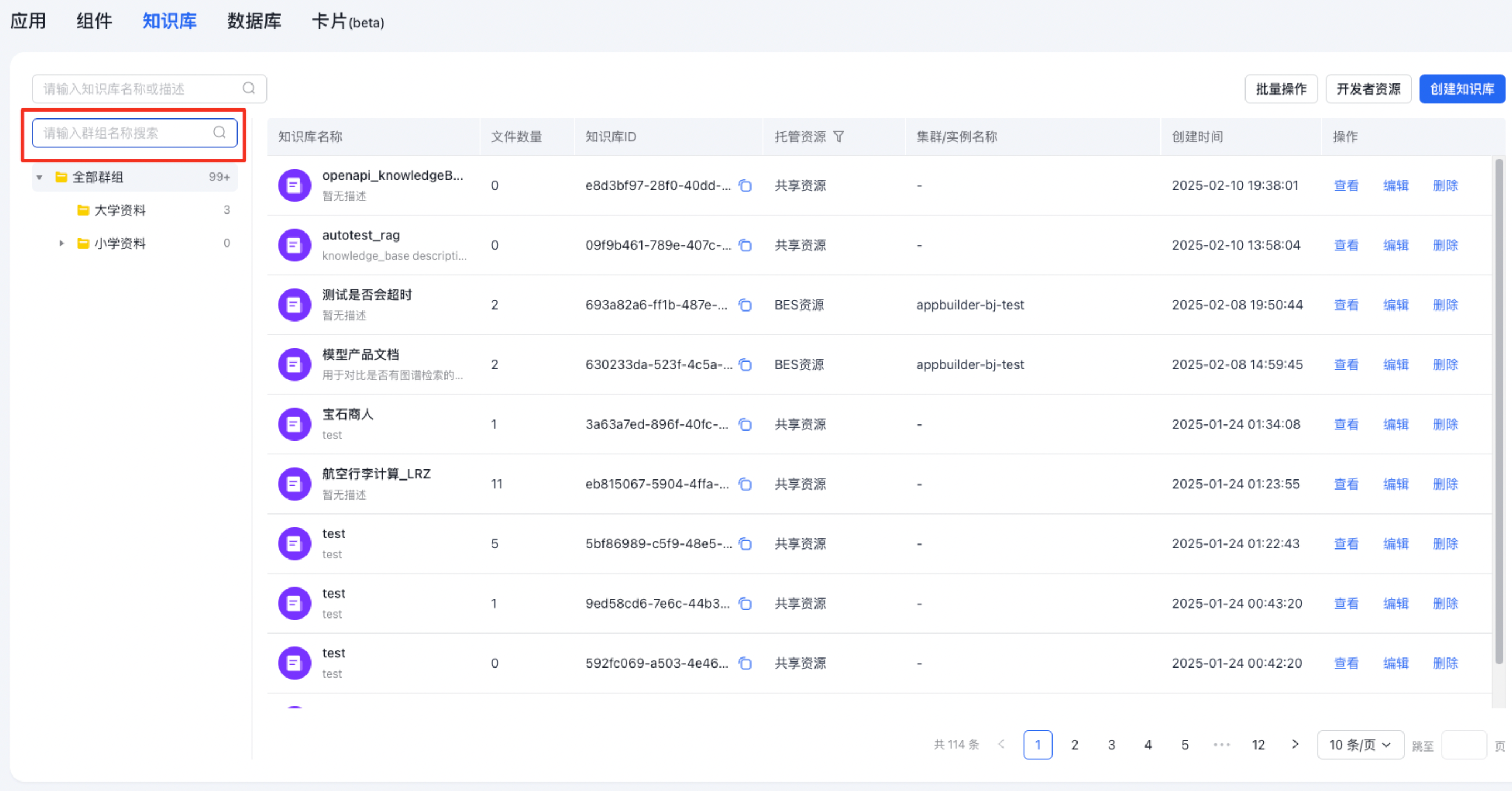Screen dimensions: 1512x791
Task: Copy the ID 3a63a7ed-896f-40fc
Action: point(745,424)
